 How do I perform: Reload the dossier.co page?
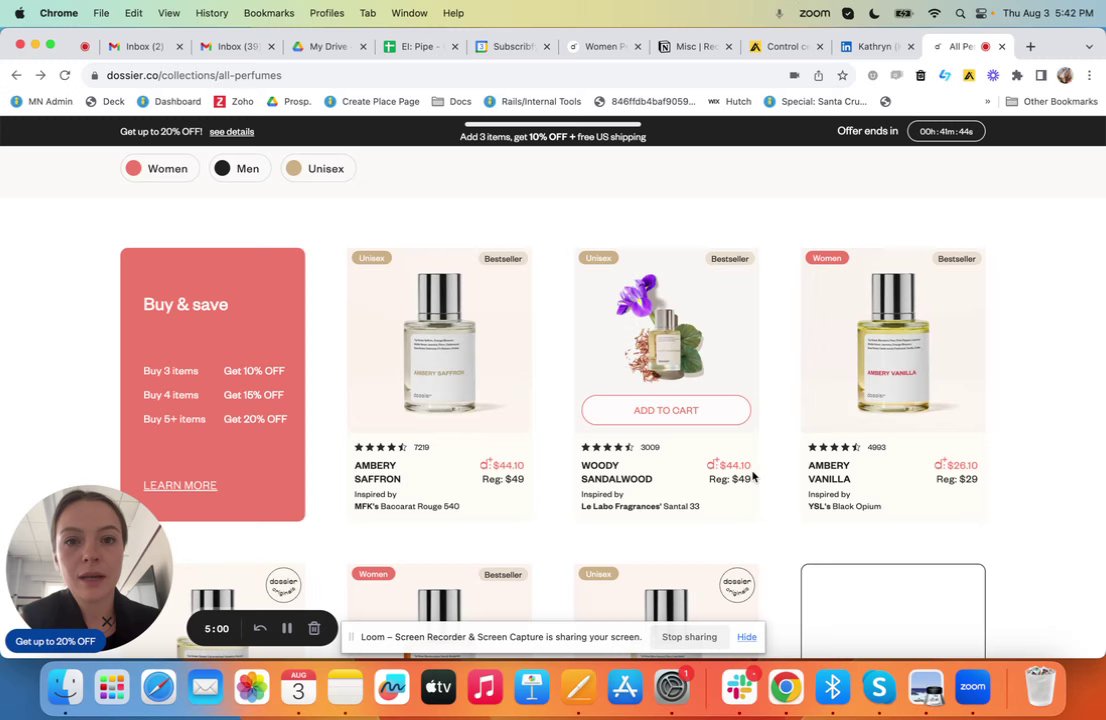65,75
